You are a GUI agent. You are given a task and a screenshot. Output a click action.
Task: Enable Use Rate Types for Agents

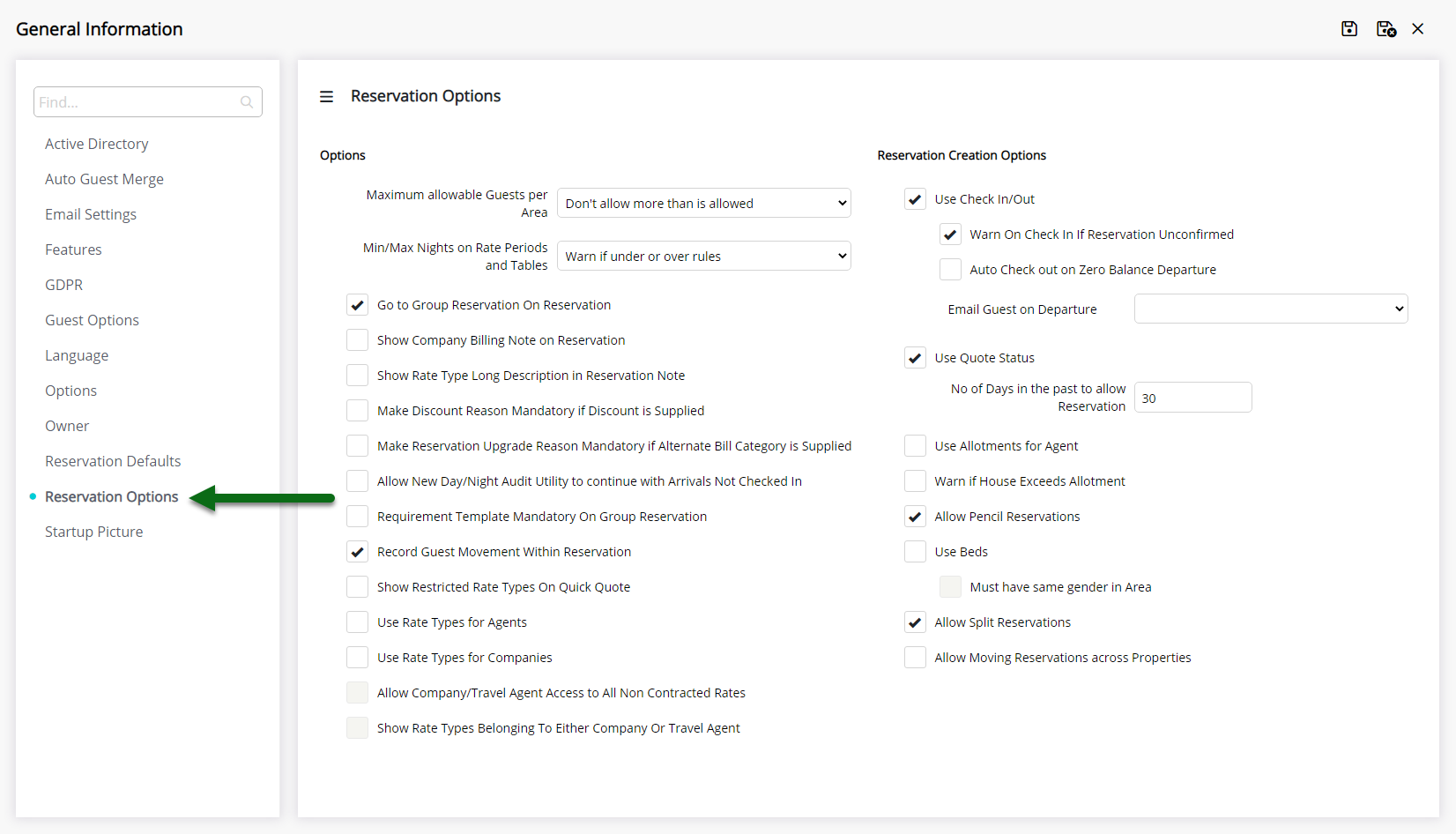357,622
